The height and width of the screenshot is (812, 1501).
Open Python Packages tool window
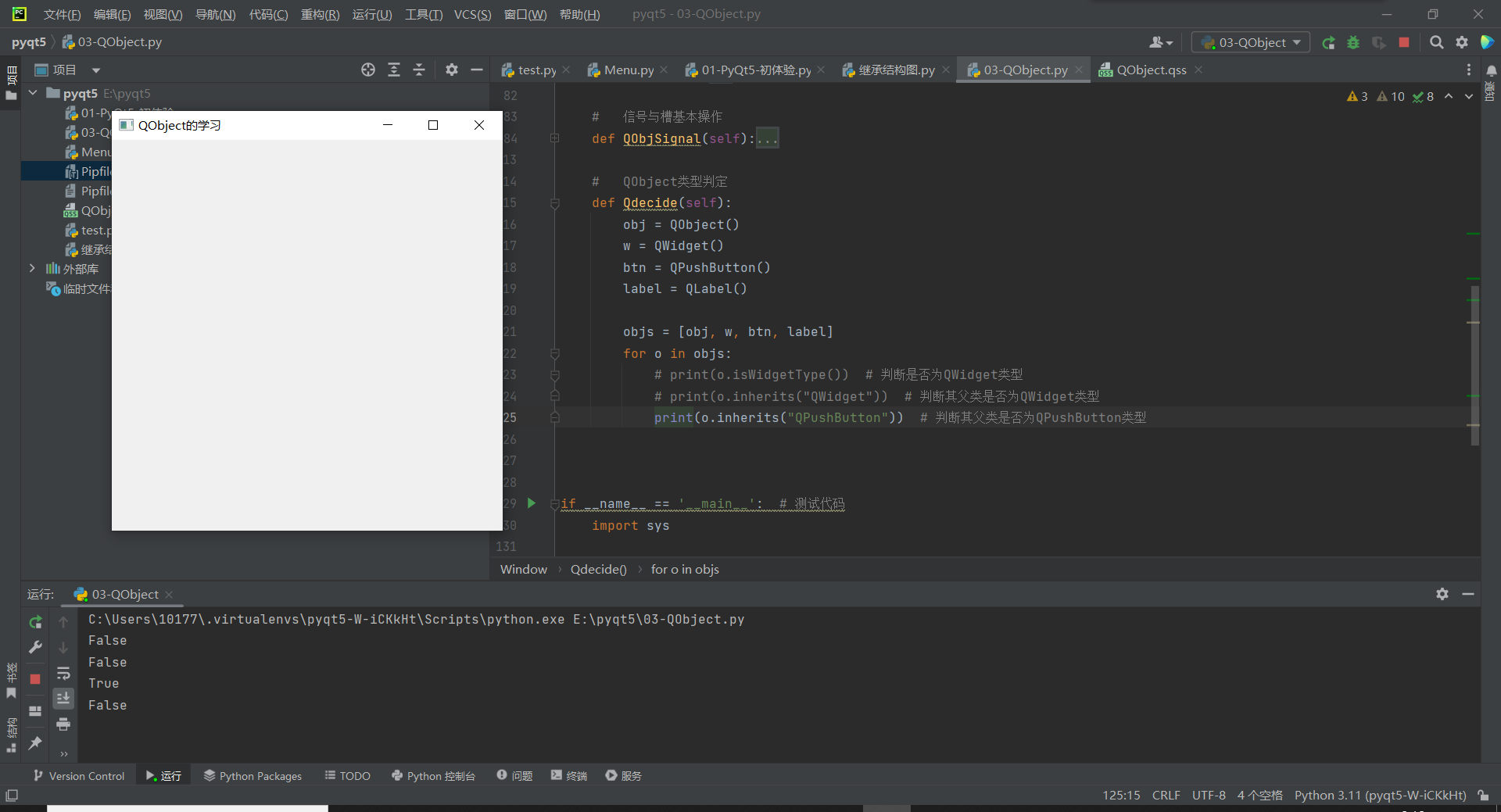point(253,775)
